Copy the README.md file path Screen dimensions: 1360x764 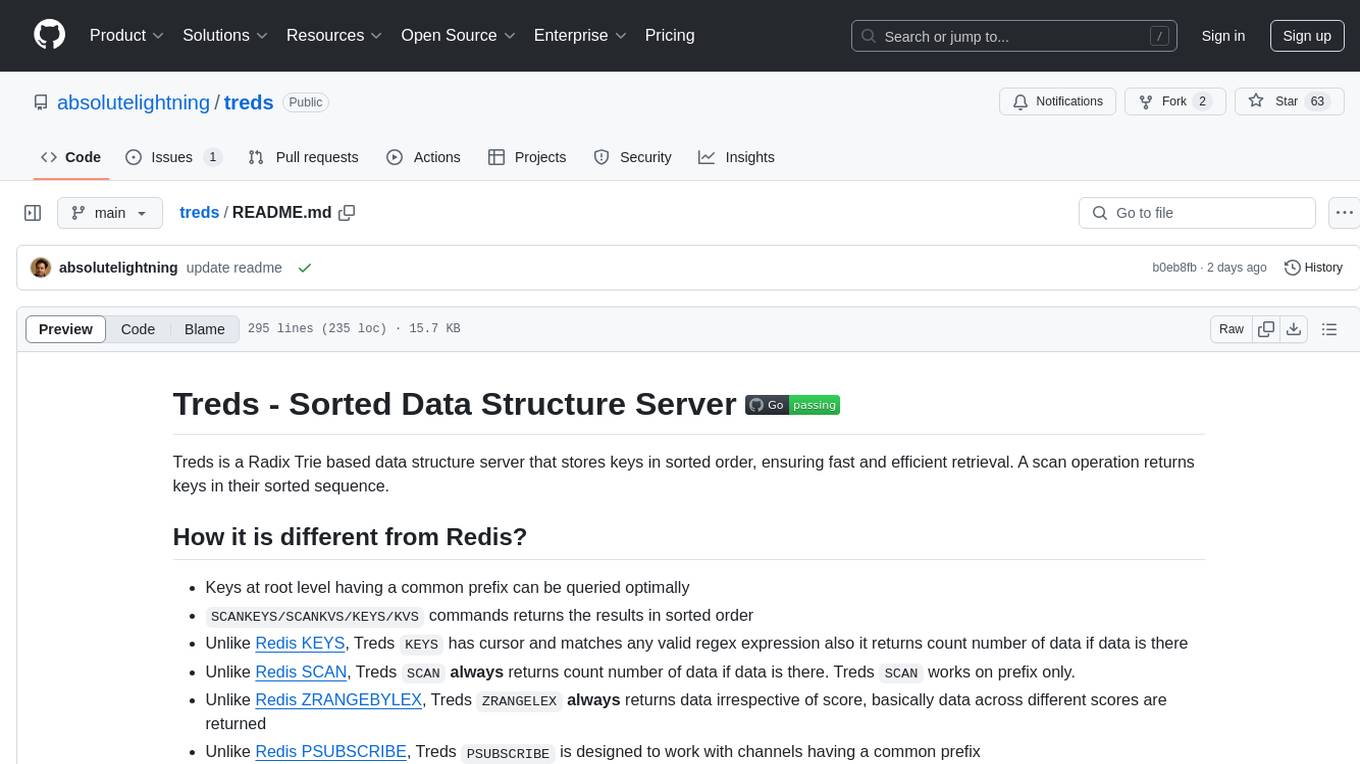tap(347, 212)
